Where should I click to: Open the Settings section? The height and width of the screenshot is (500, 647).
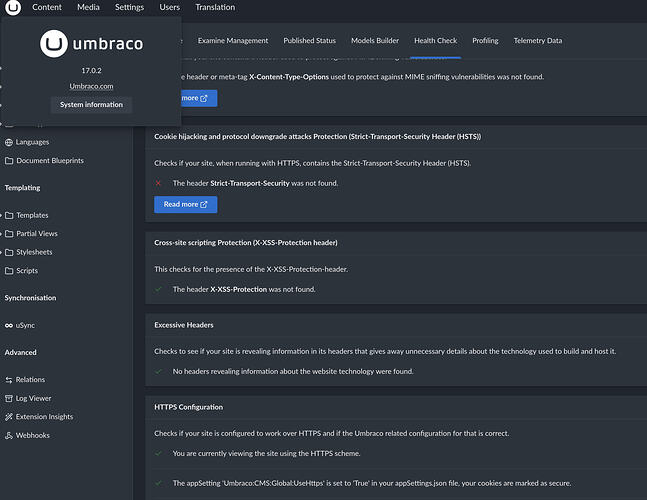(129, 7)
